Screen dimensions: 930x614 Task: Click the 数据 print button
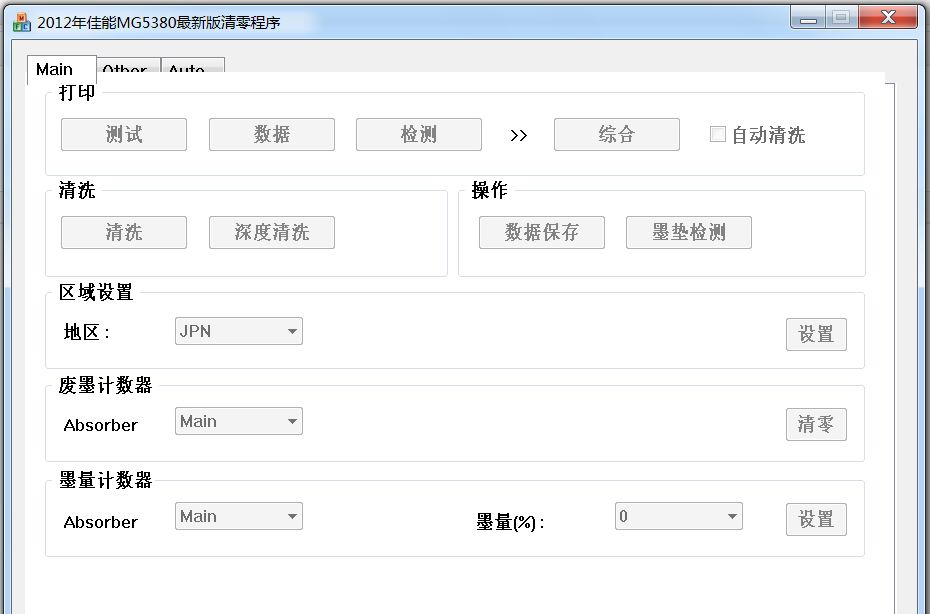tap(272, 135)
